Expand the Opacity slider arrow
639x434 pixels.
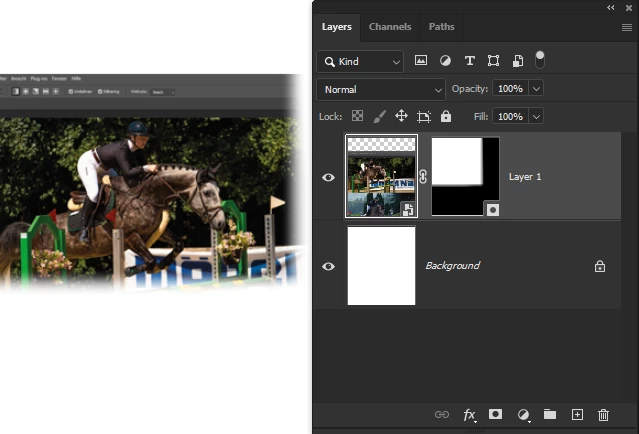(536, 88)
